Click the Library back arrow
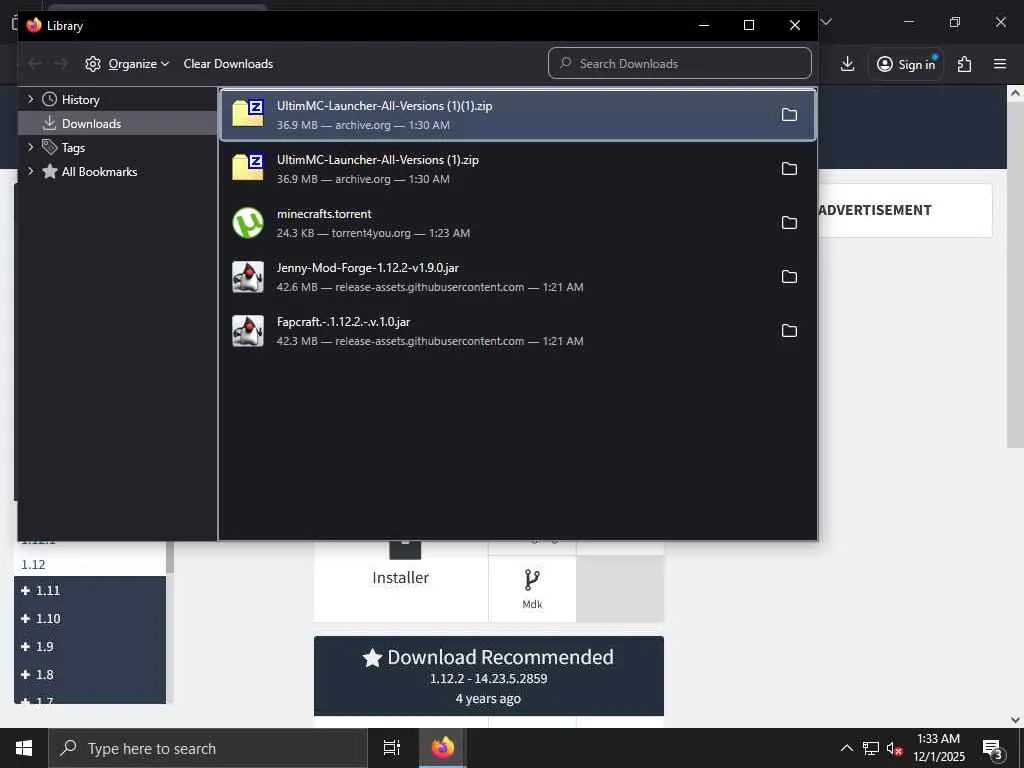The width and height of the screenshot is (1024, 768). point(35,63)
